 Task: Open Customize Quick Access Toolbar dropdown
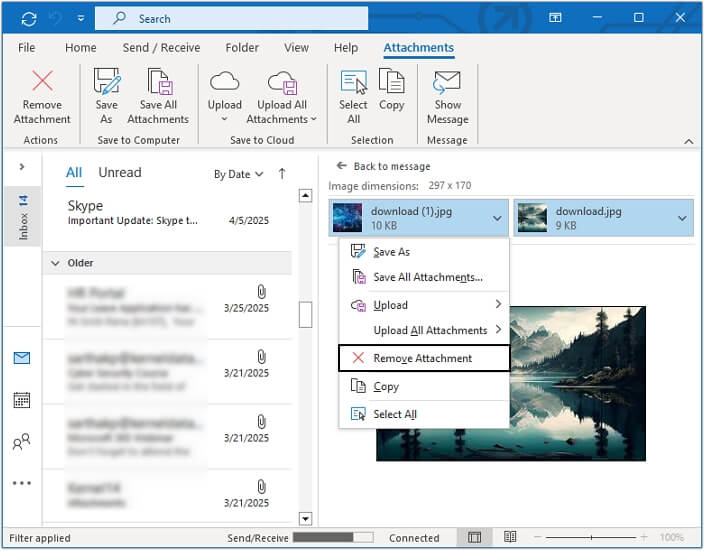coord(81,18)
